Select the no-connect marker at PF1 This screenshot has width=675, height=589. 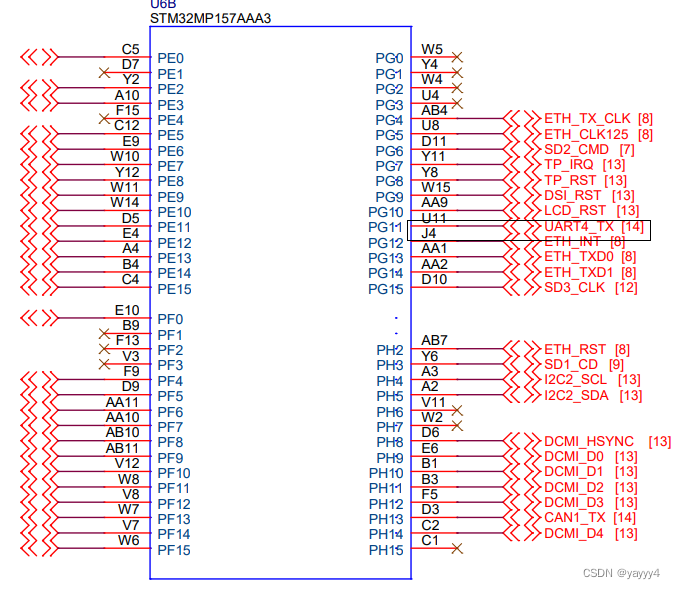click(104, 334)
